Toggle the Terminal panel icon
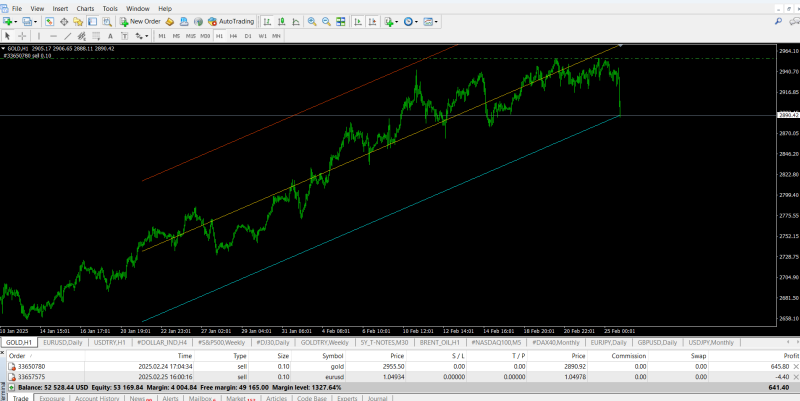This screenshot has width=800, height=401. click(92, 21)
